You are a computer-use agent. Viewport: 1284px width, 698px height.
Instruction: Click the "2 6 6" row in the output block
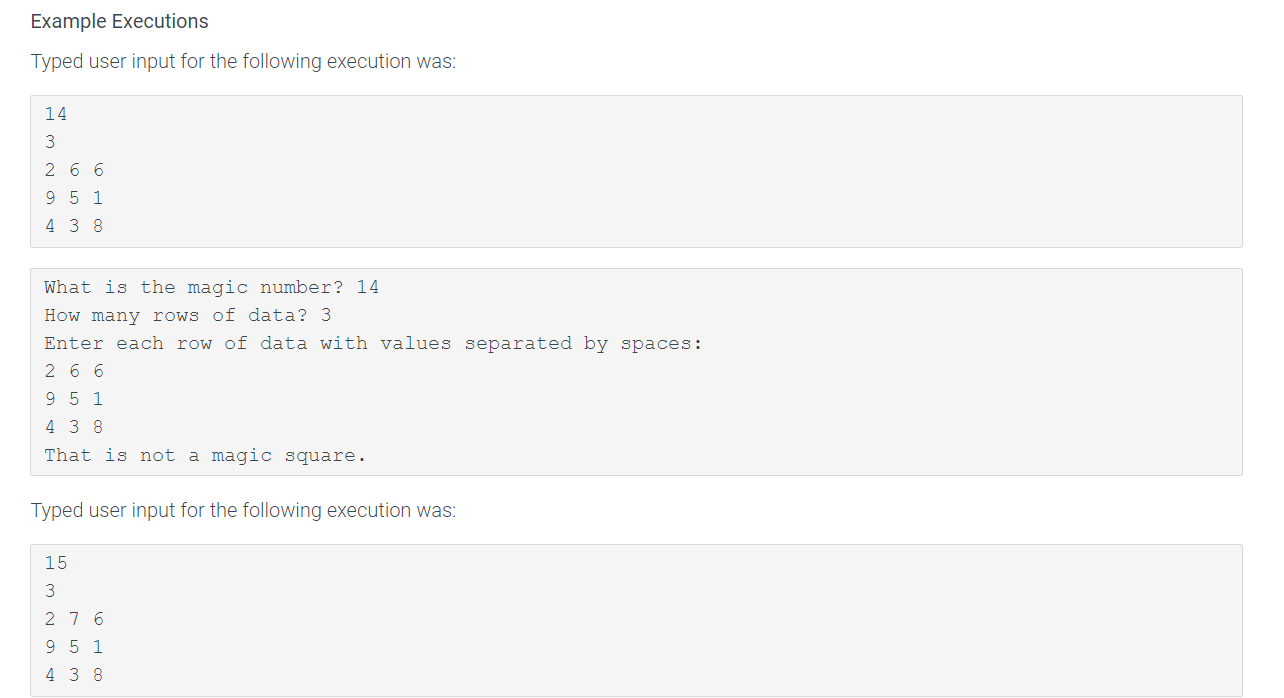point(74,371)
